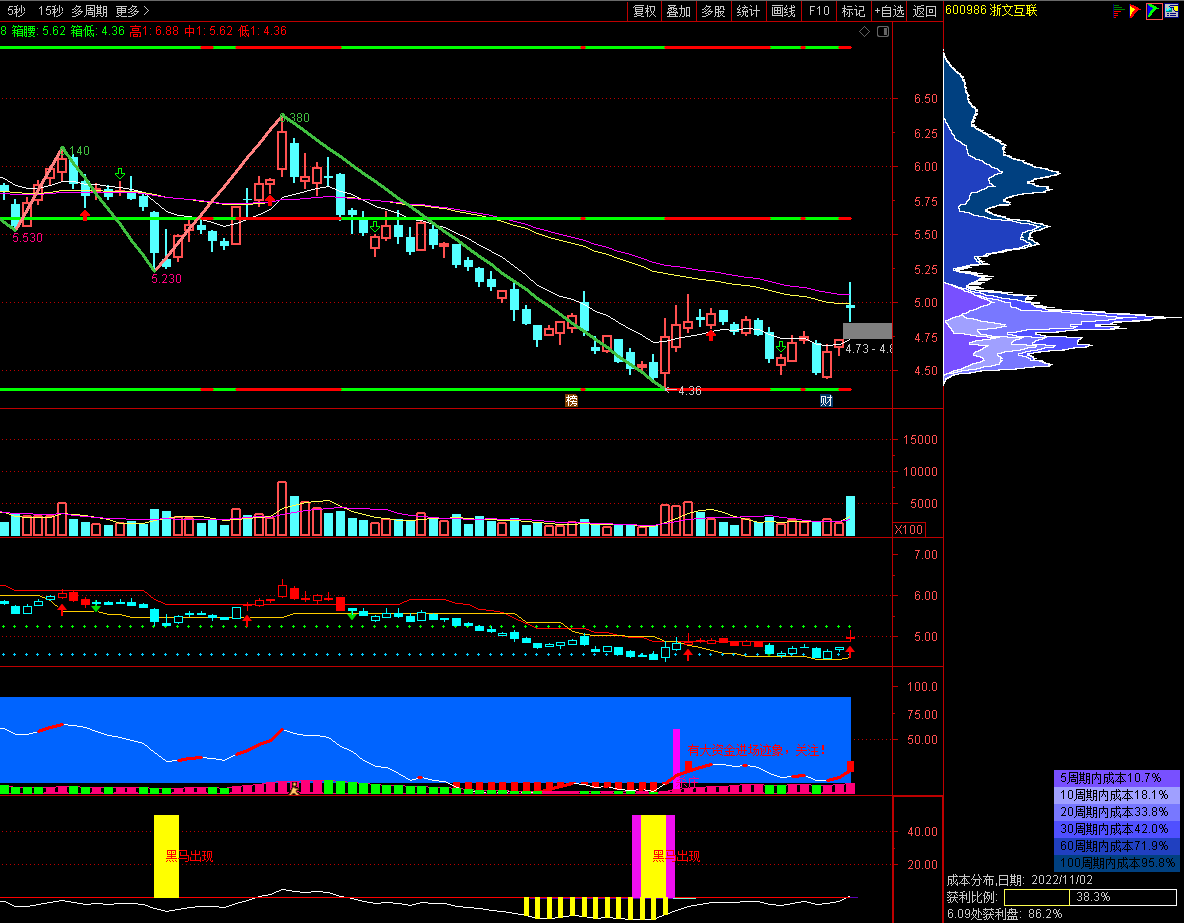Click the 60周期内成本 legend color swatch
The image size is (1184, 923).
[x=1118, y=845]
